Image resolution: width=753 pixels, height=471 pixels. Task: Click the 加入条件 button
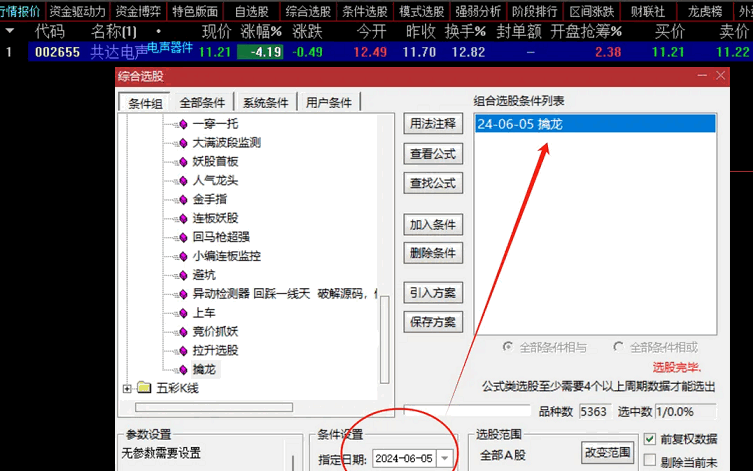pyautogui.click(x=433, y=224)
